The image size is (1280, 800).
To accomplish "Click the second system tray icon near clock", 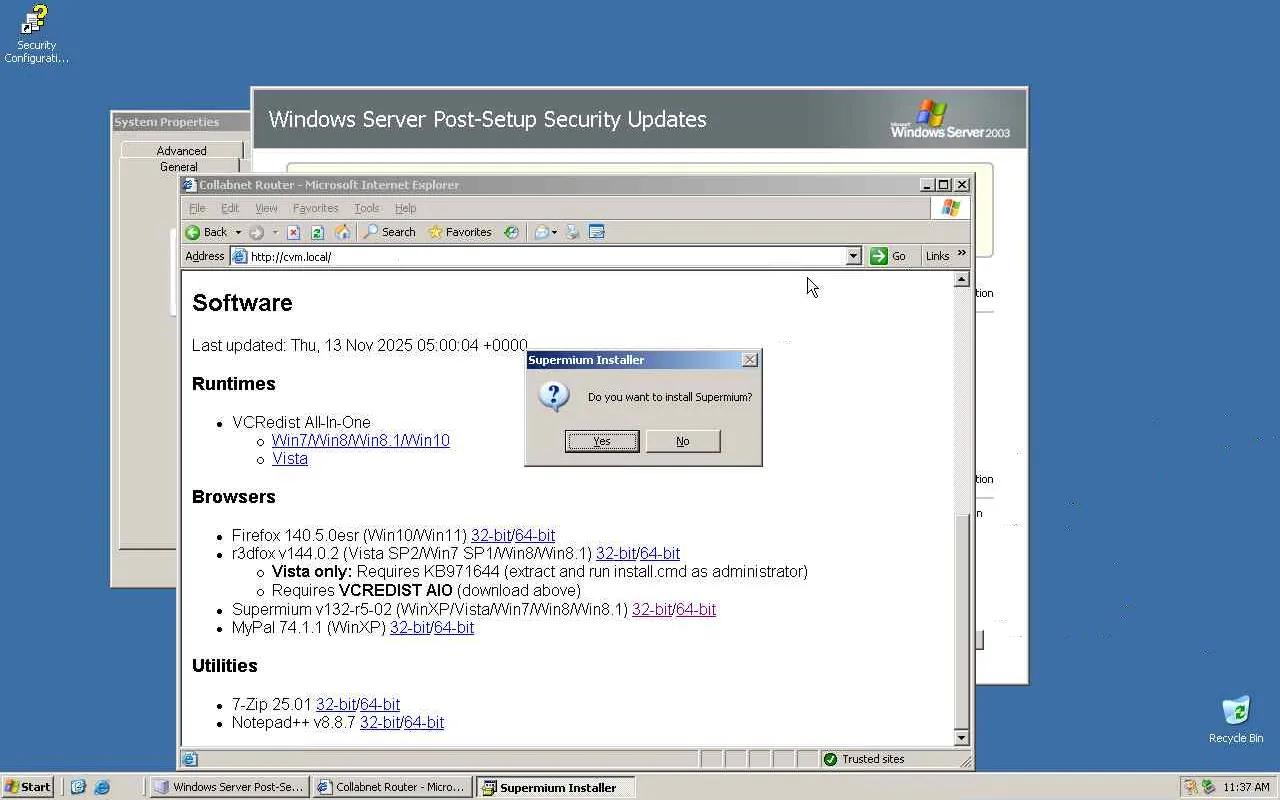I will 1208,787.
